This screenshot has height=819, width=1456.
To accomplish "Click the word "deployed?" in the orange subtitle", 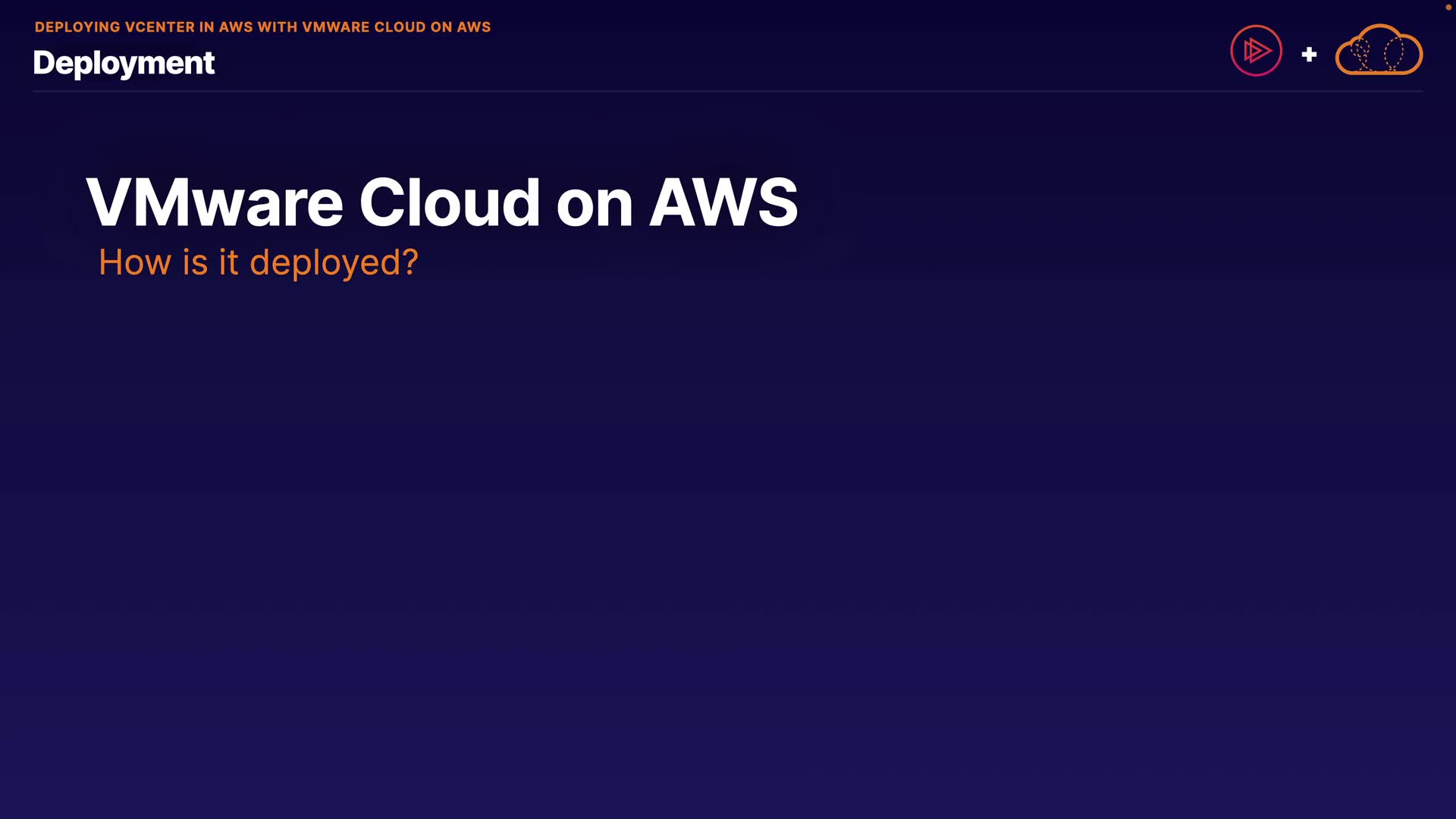I will [x=334, y=262].
